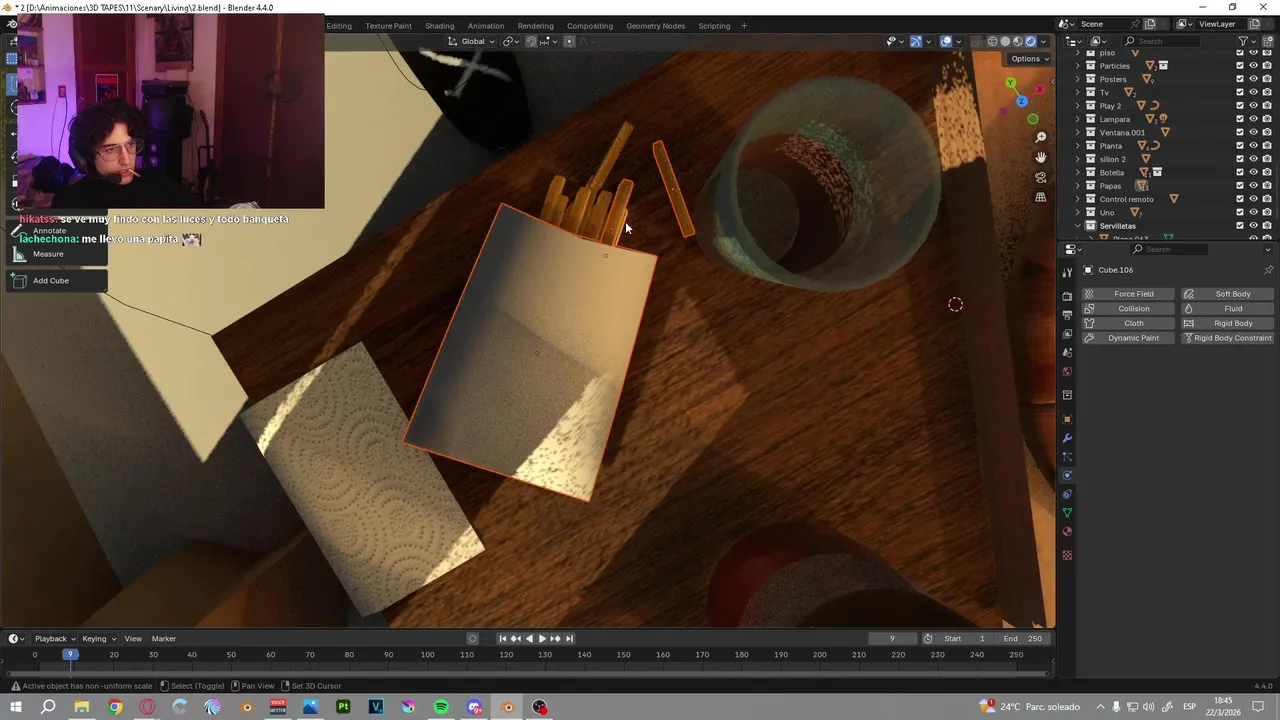Open the Object Data properties tab

tap(1067, 513)
